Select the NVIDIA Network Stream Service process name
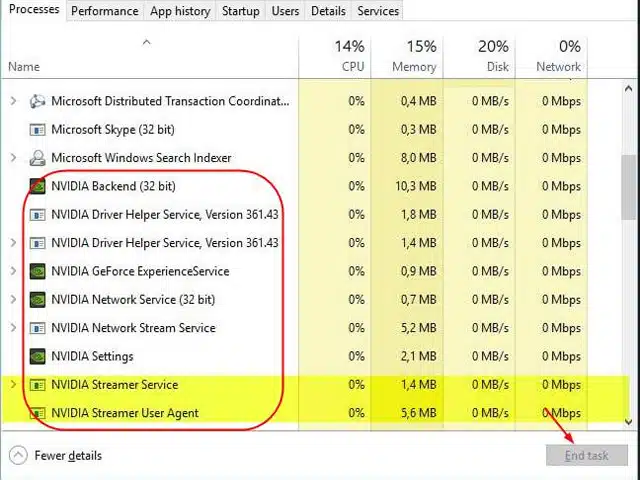 point(133,328)
